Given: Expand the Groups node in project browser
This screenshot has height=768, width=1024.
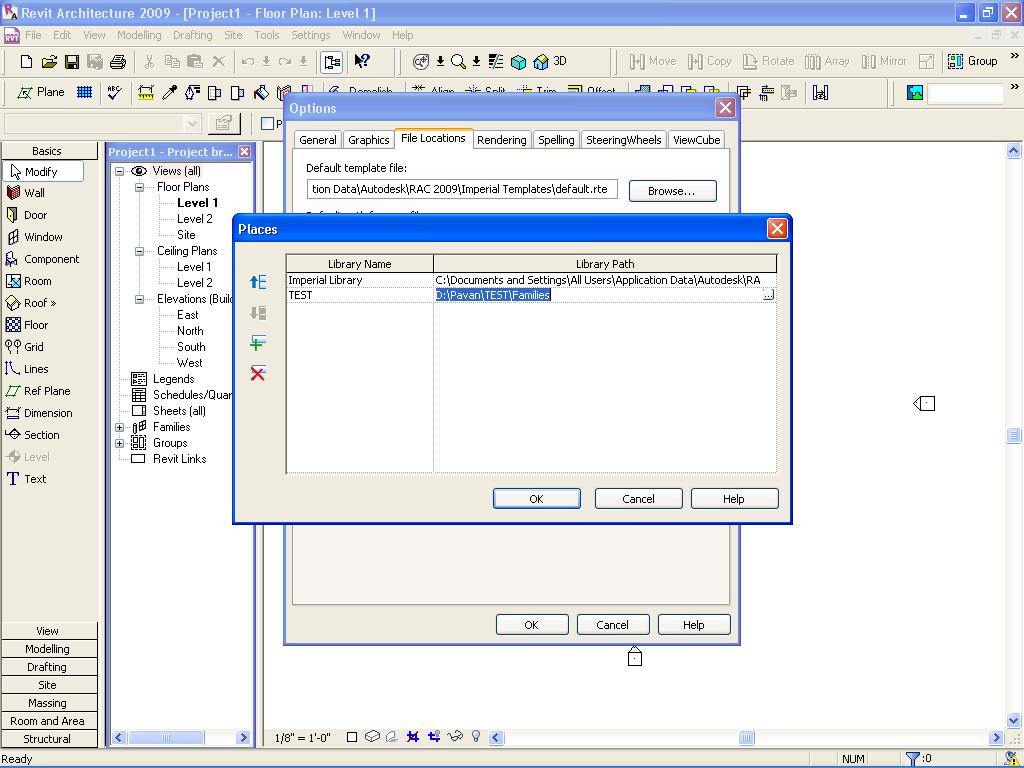Looking at the screenshot, I should coord(120,443).
